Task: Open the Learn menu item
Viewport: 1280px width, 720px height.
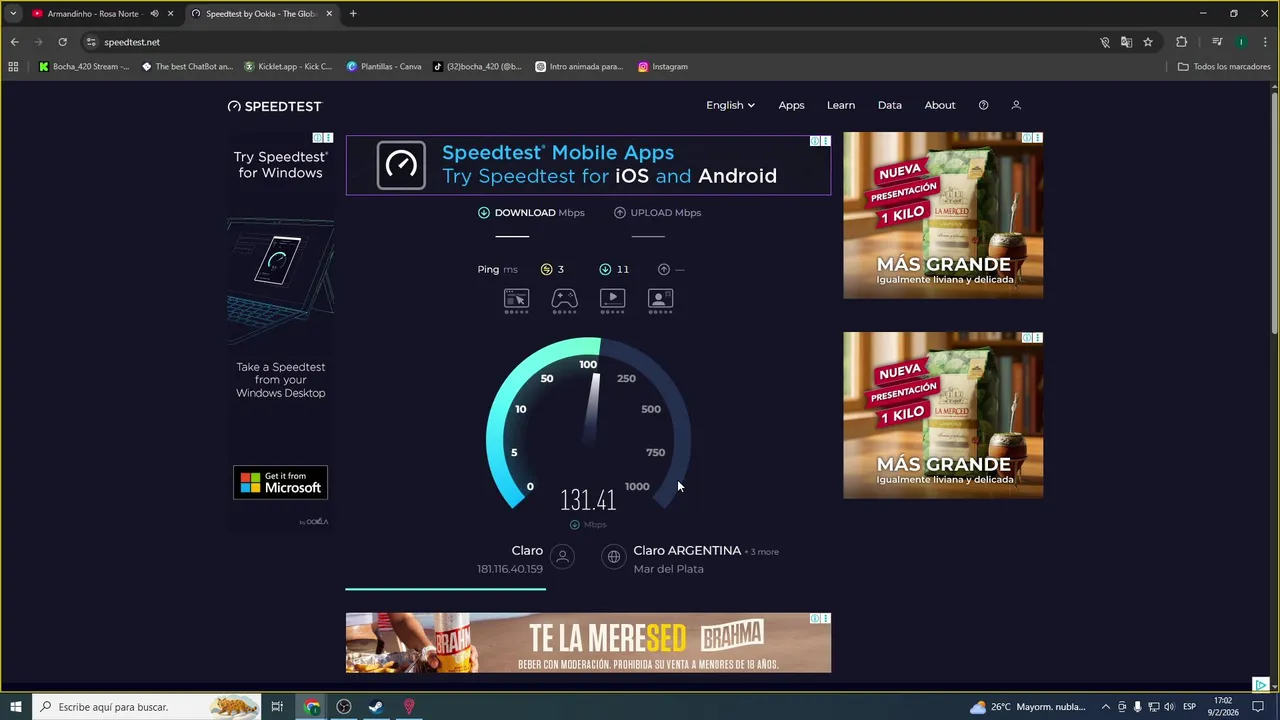Action: (841, 105)
